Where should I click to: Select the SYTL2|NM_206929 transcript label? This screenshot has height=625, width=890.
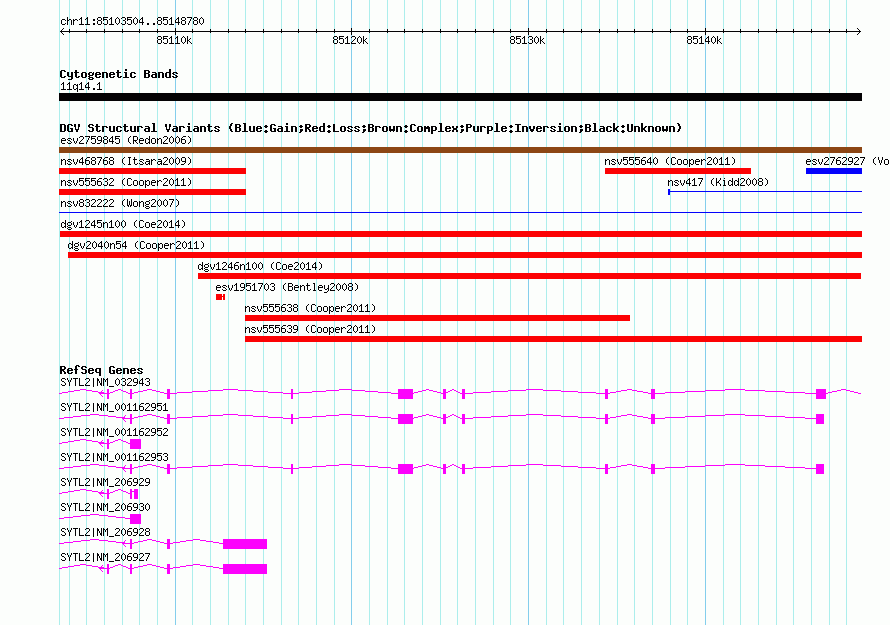106,483
